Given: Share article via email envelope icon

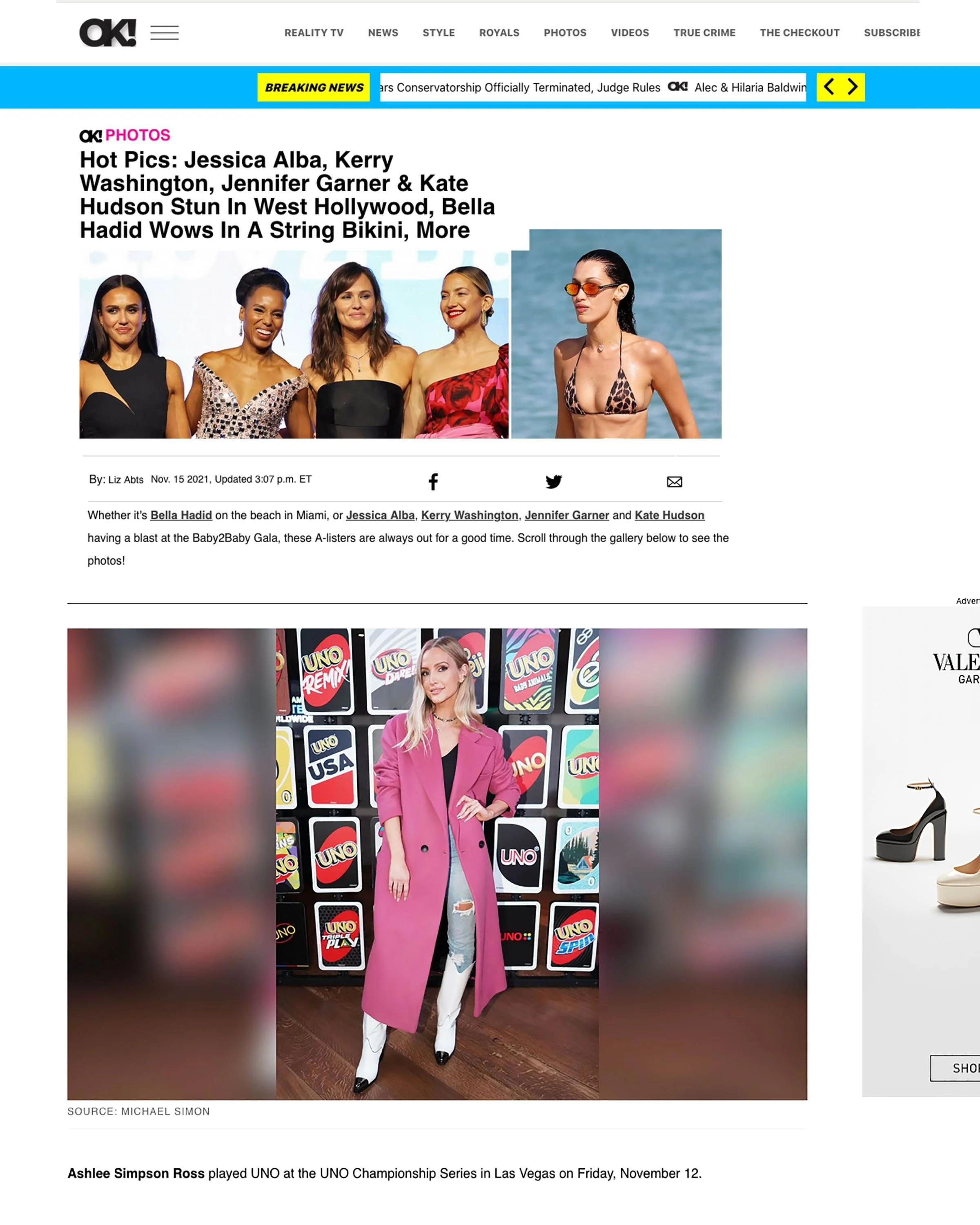Looking at the screenshot, I should tap(674, 482).
